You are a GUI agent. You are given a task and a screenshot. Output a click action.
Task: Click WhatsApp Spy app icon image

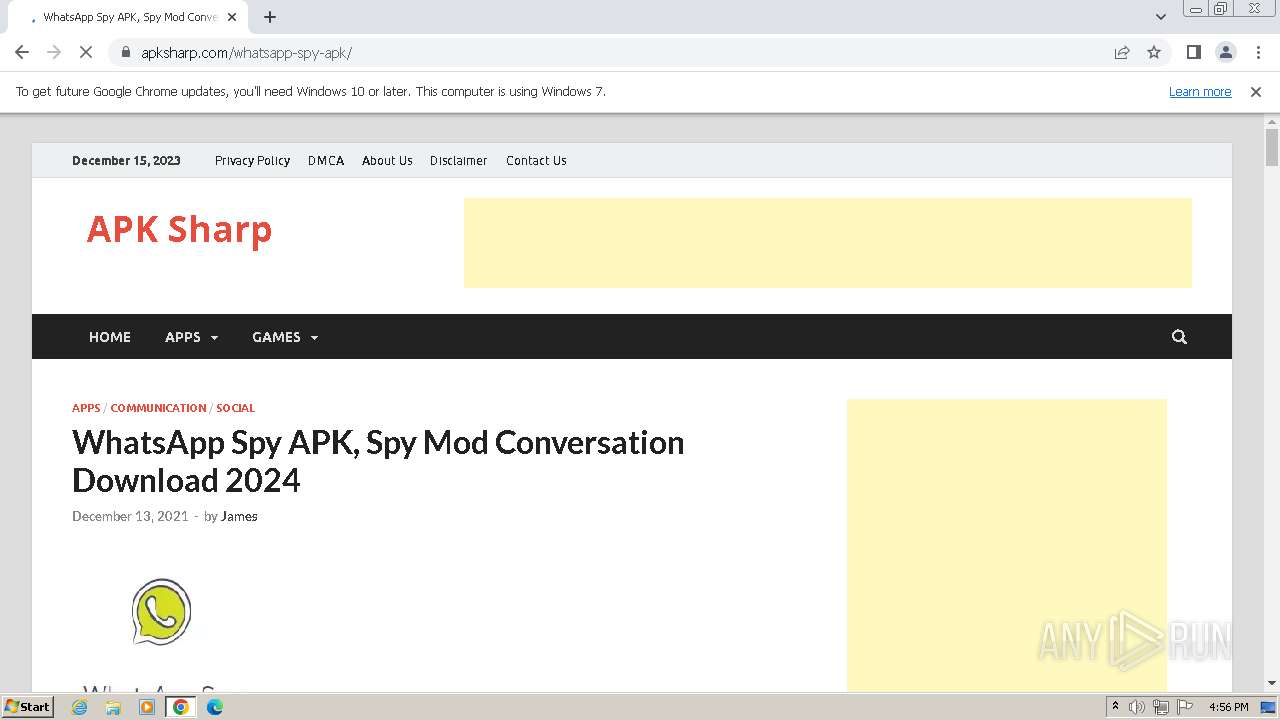(x=161, y=611)
